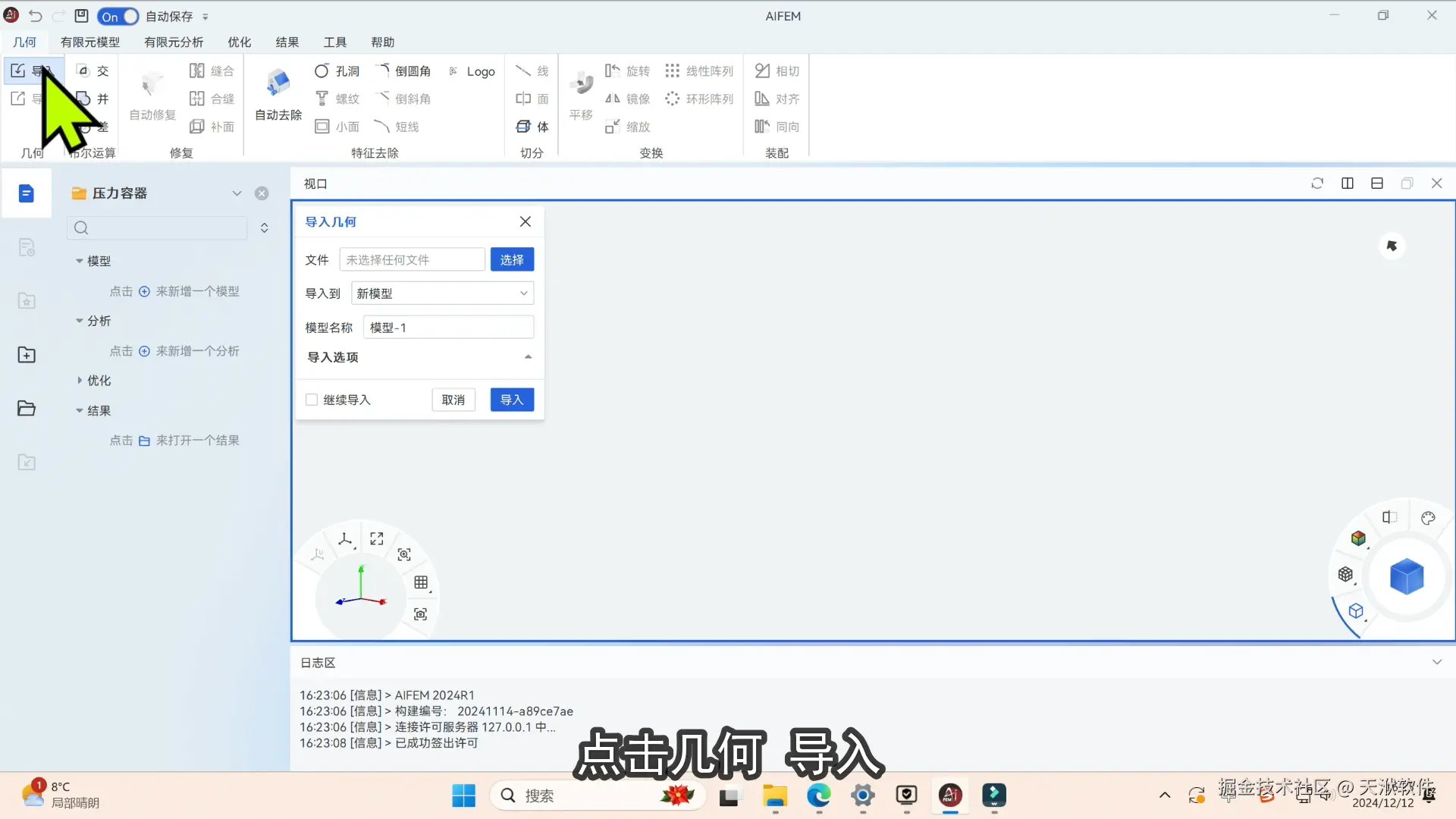Click the 选择 file button
1456x819 pixels.
pyautogui.click(x=512, y=259)
